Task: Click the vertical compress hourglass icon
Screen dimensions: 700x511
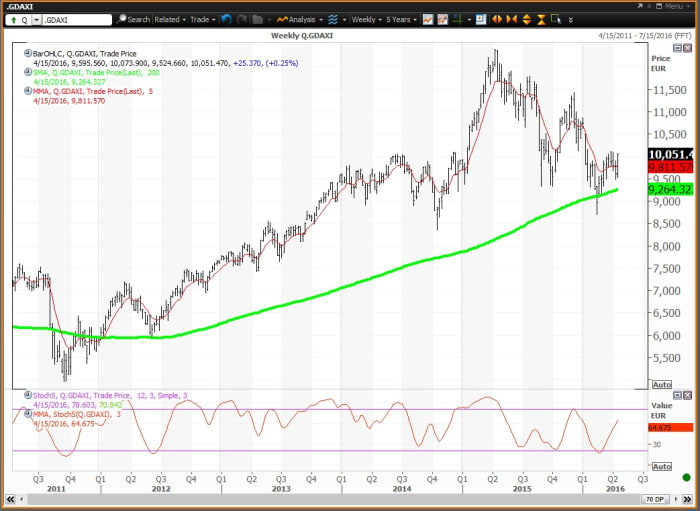Action: (x=541, y=19)
